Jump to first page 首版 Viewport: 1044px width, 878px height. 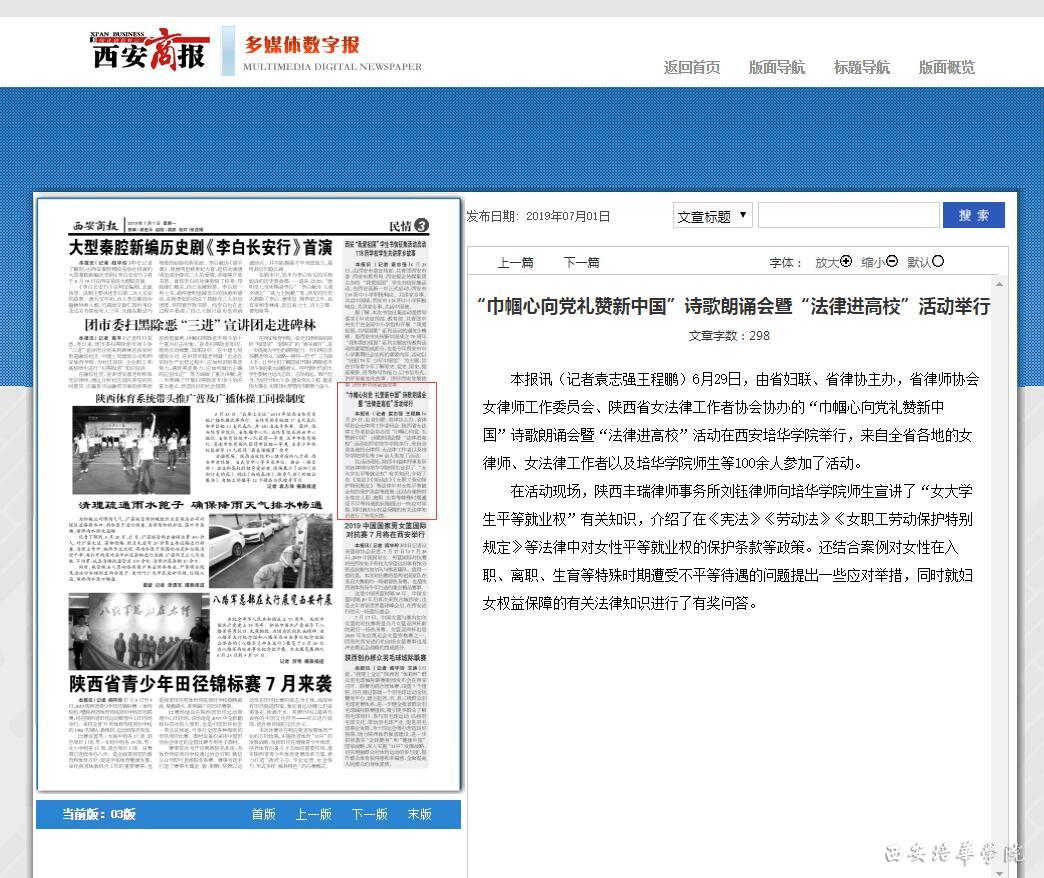click(x=263, y=814)
